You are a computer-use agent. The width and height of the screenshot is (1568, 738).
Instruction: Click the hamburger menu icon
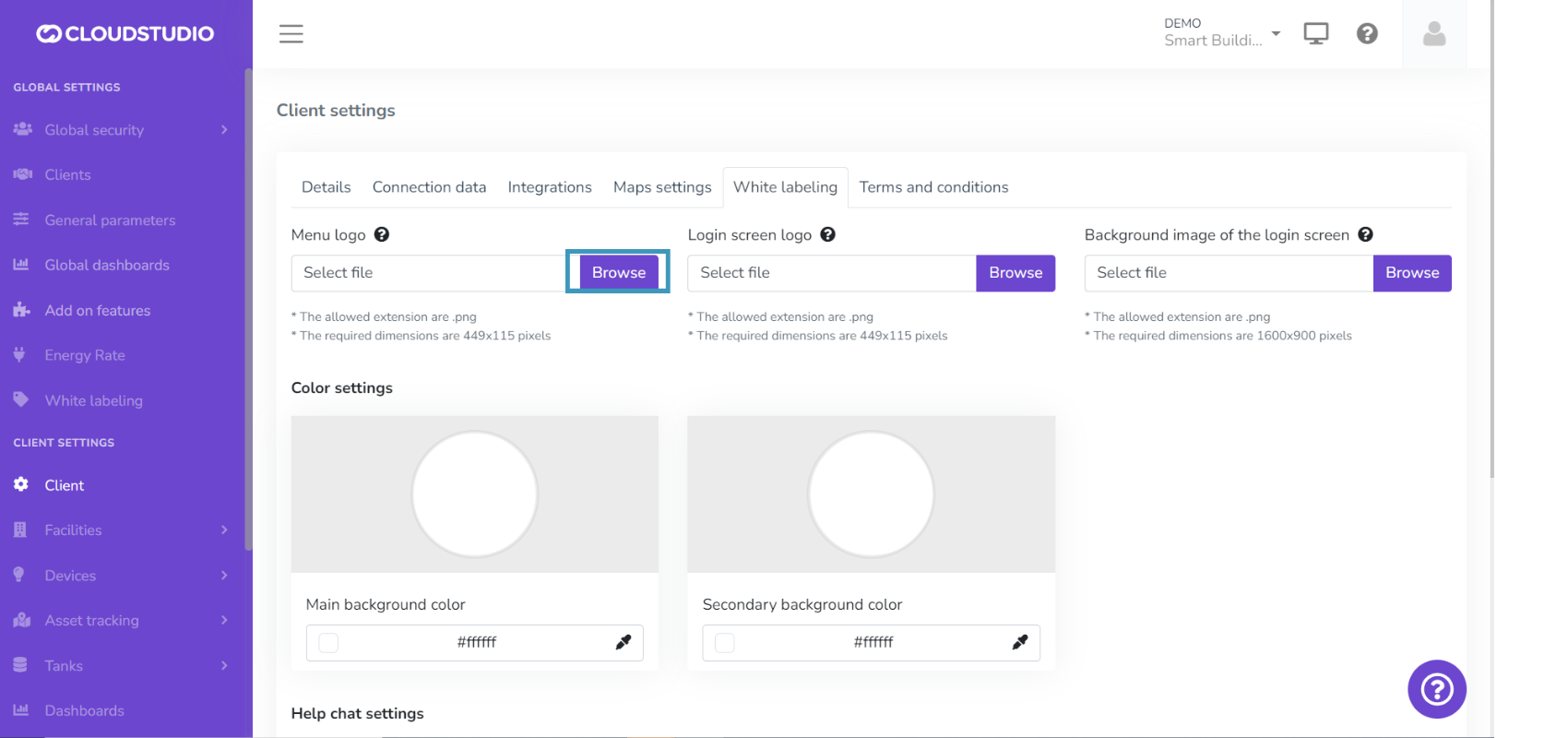click(x=291, y=34)
